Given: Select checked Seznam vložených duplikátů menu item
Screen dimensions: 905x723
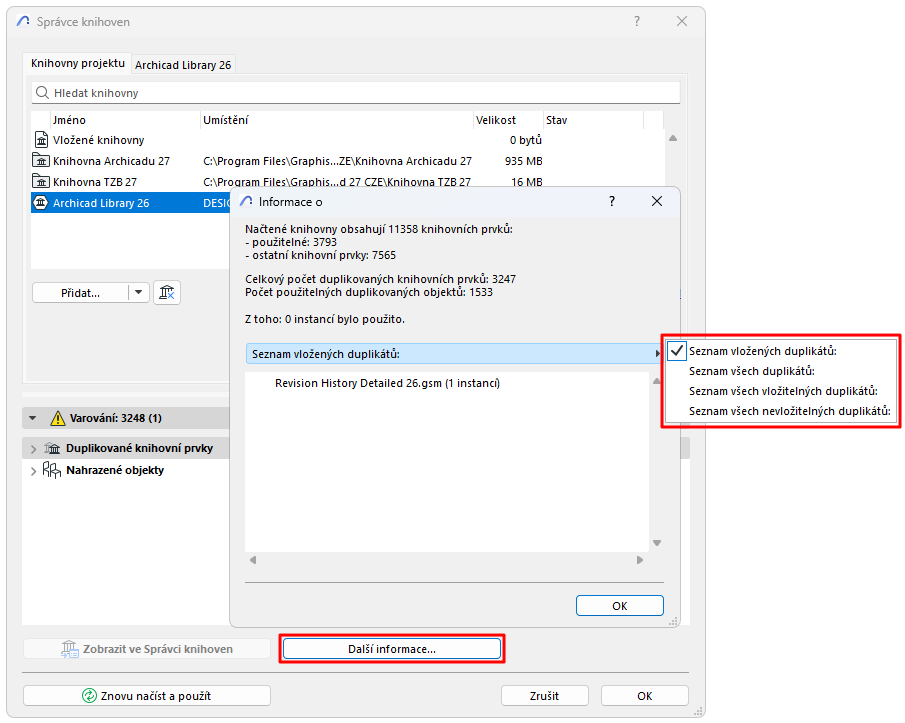Looking at the screenshot, I should [781, 351].
